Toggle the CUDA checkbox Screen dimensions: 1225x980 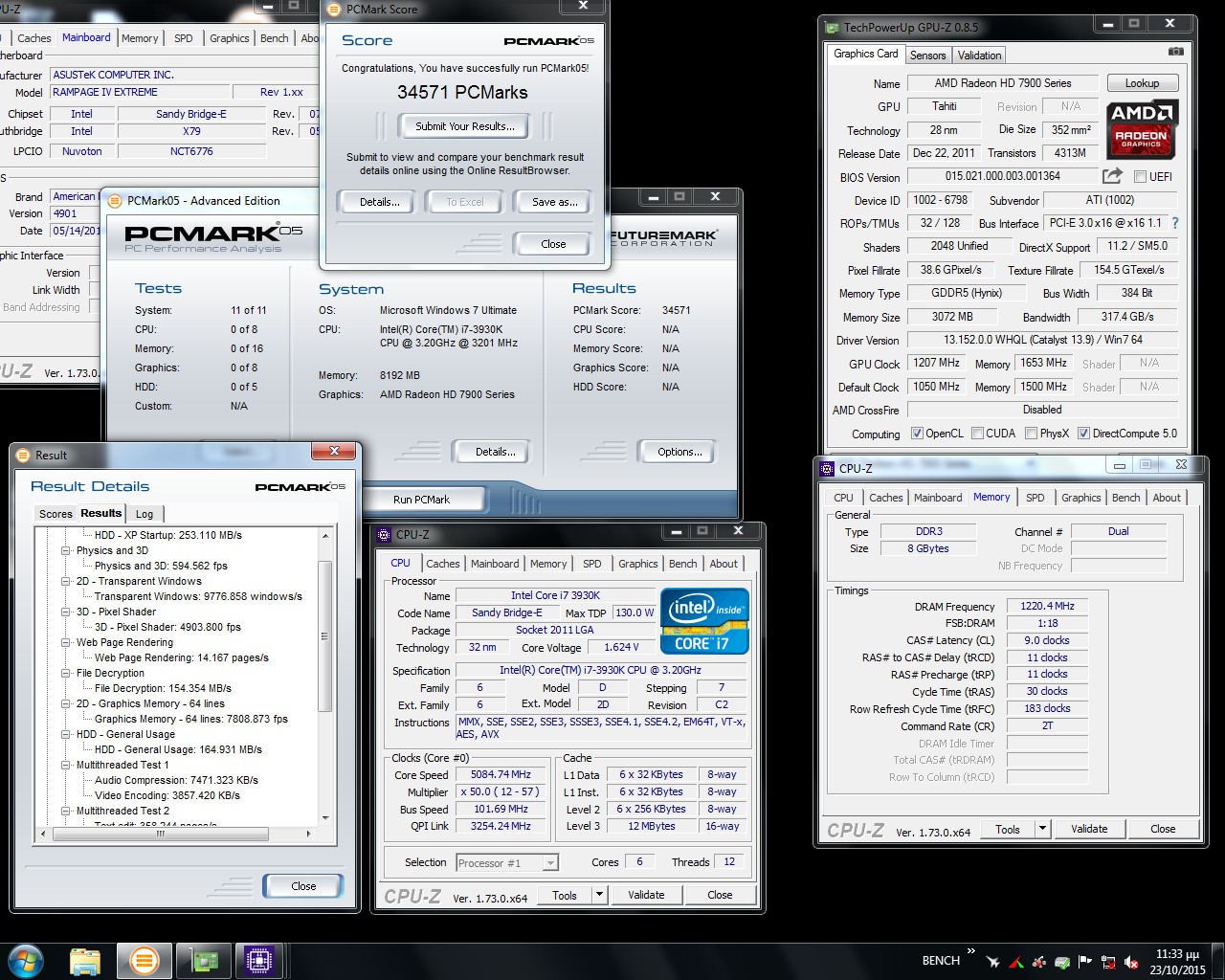click(x=977, y=434)
